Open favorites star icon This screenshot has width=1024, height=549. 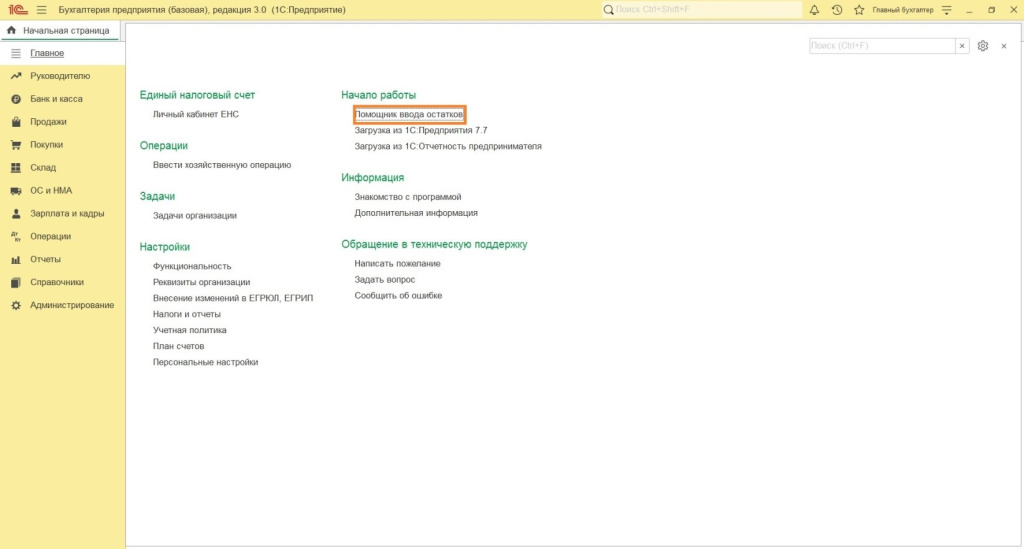pyautogui.click(x=858, y=10)
